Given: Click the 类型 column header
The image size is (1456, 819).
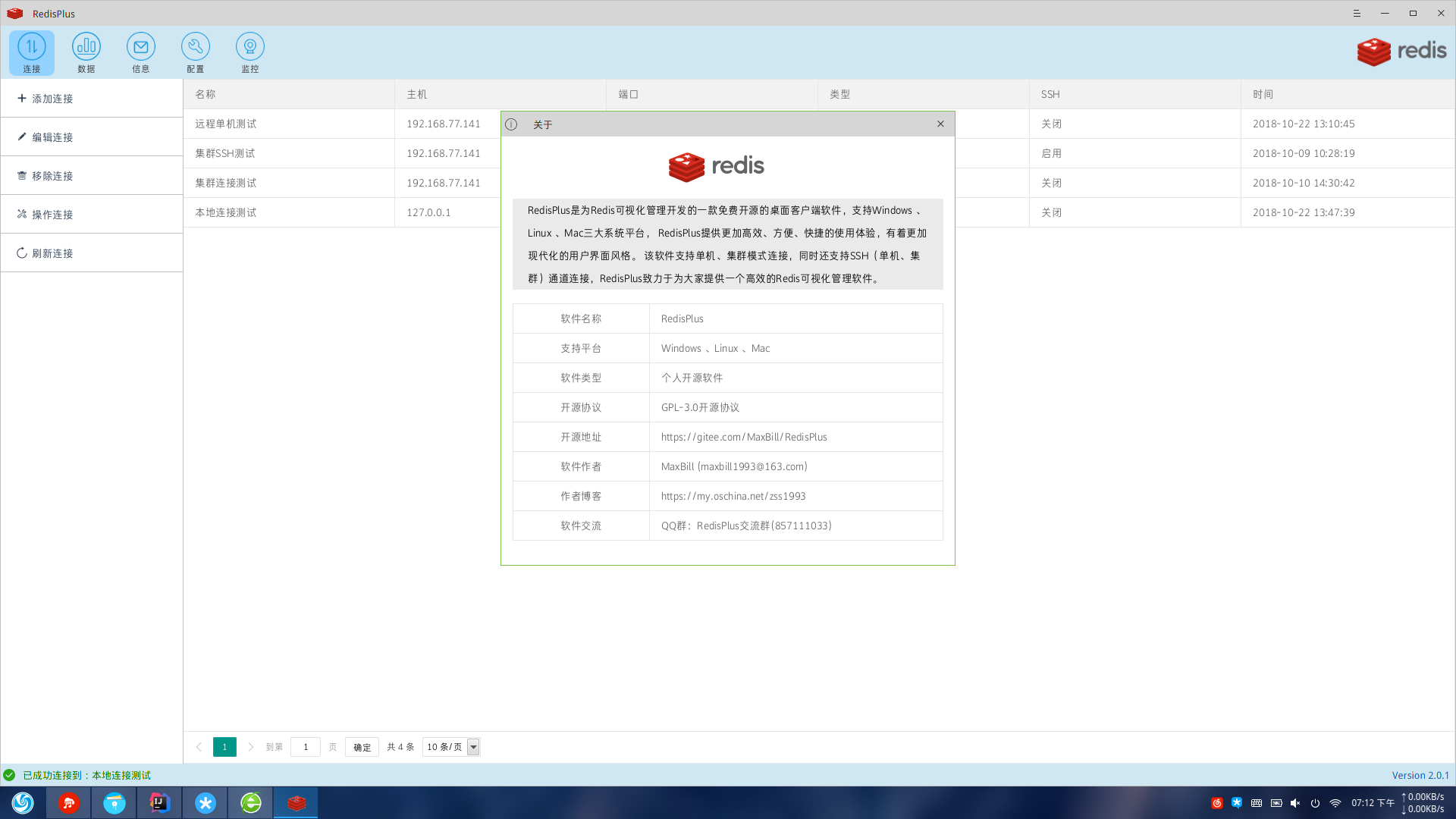Looking at the screenshot, I should click(924, 94).
